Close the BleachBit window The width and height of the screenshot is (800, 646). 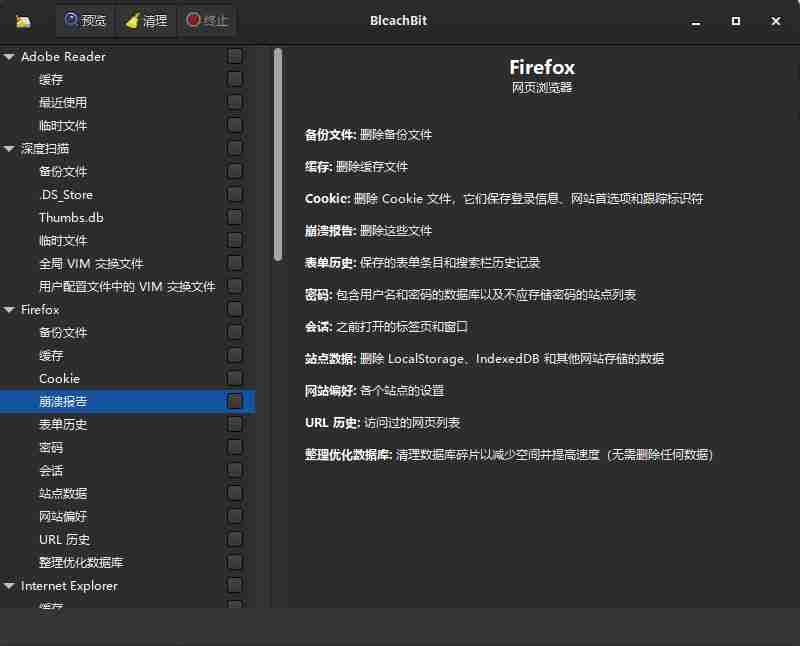click(x=777, y=21)
